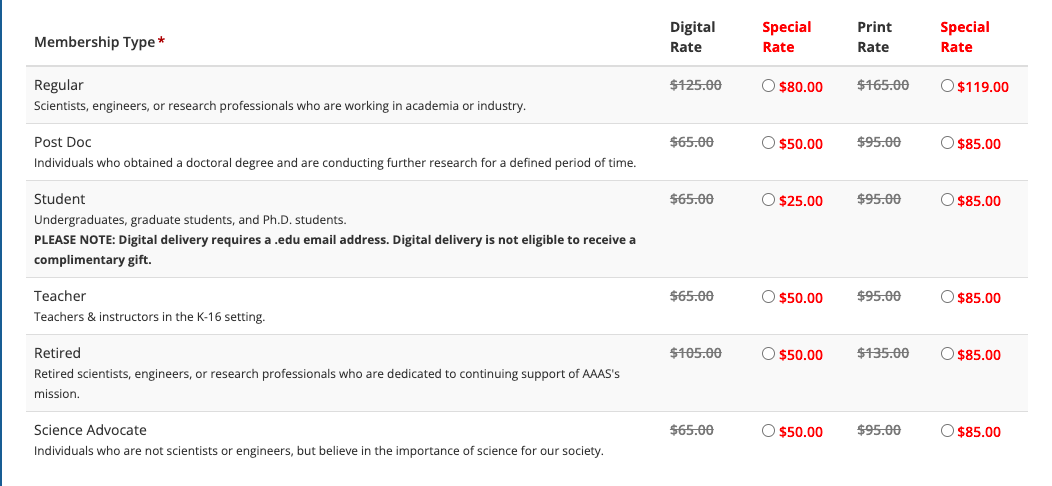Pick Teacher digital $50.00 rate option
This screenshot has height=486, width=1052.
click(x=768, y=297)
